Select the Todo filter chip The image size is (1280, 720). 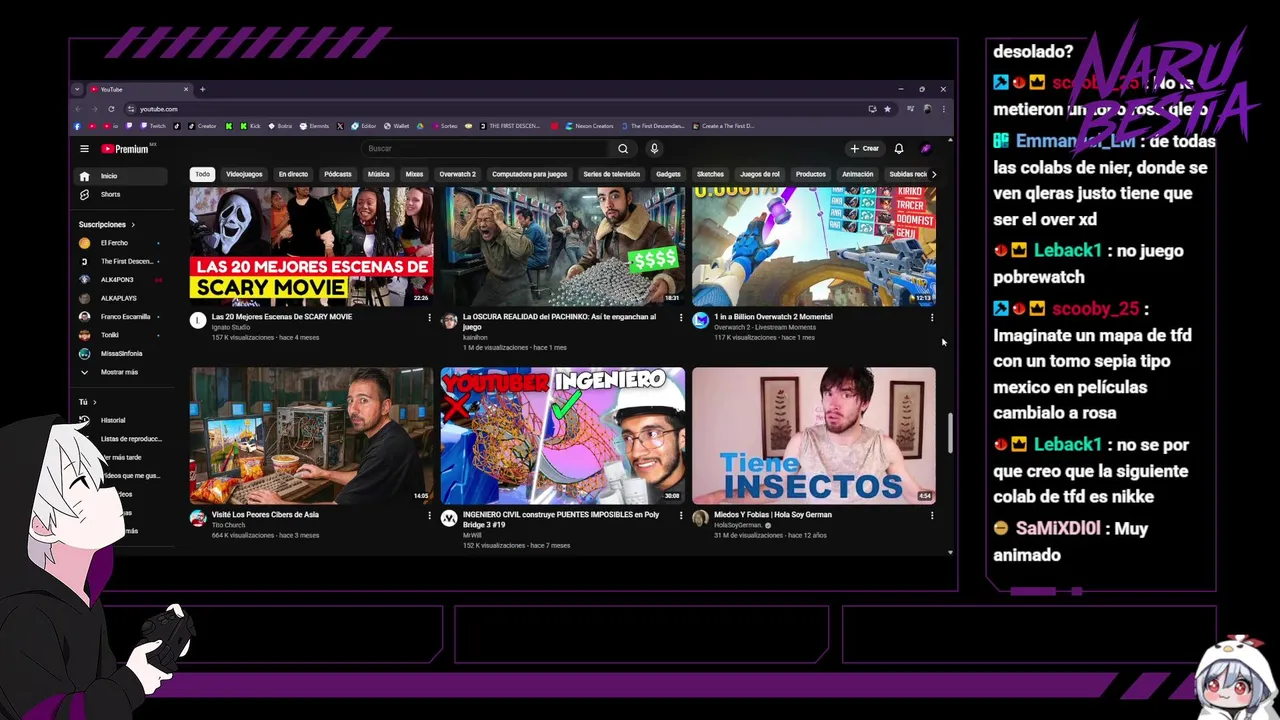[203, 174]
